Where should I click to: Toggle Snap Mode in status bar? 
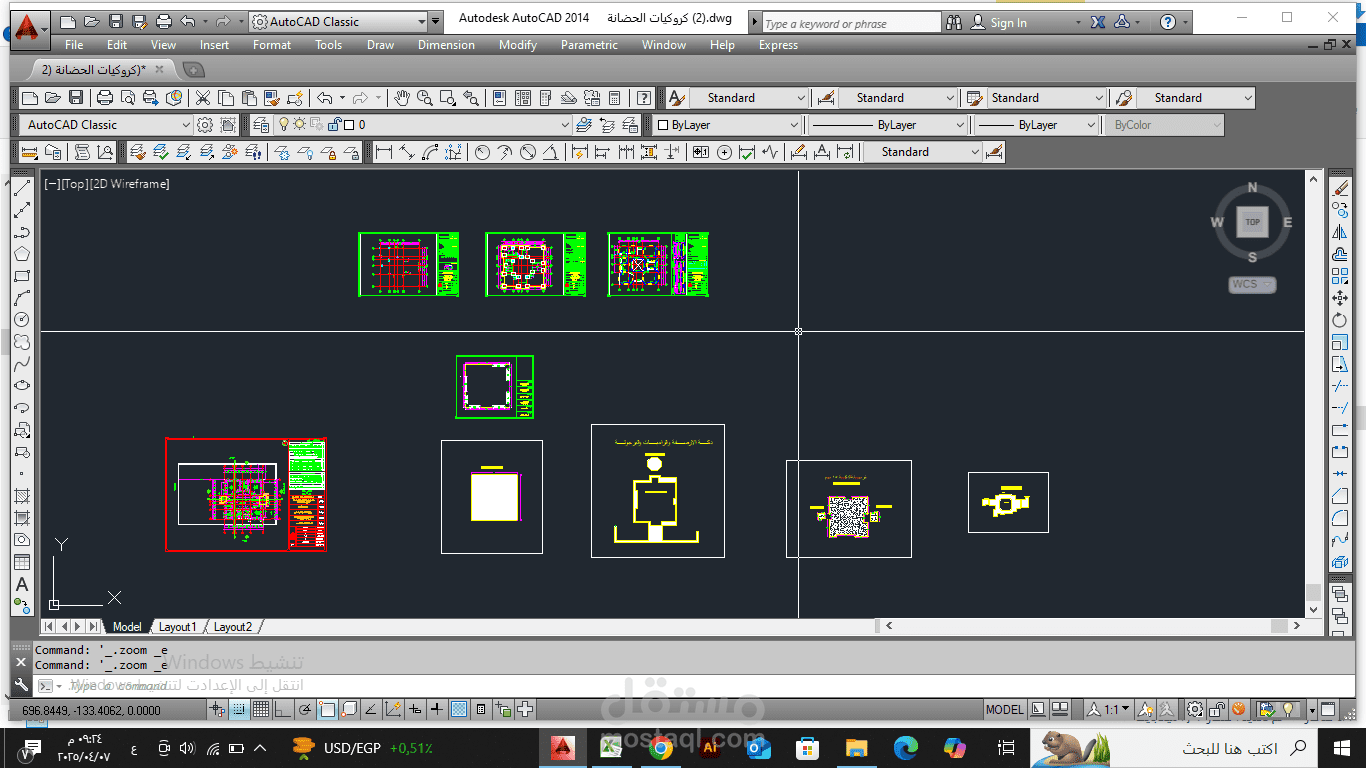click(239, 709)
